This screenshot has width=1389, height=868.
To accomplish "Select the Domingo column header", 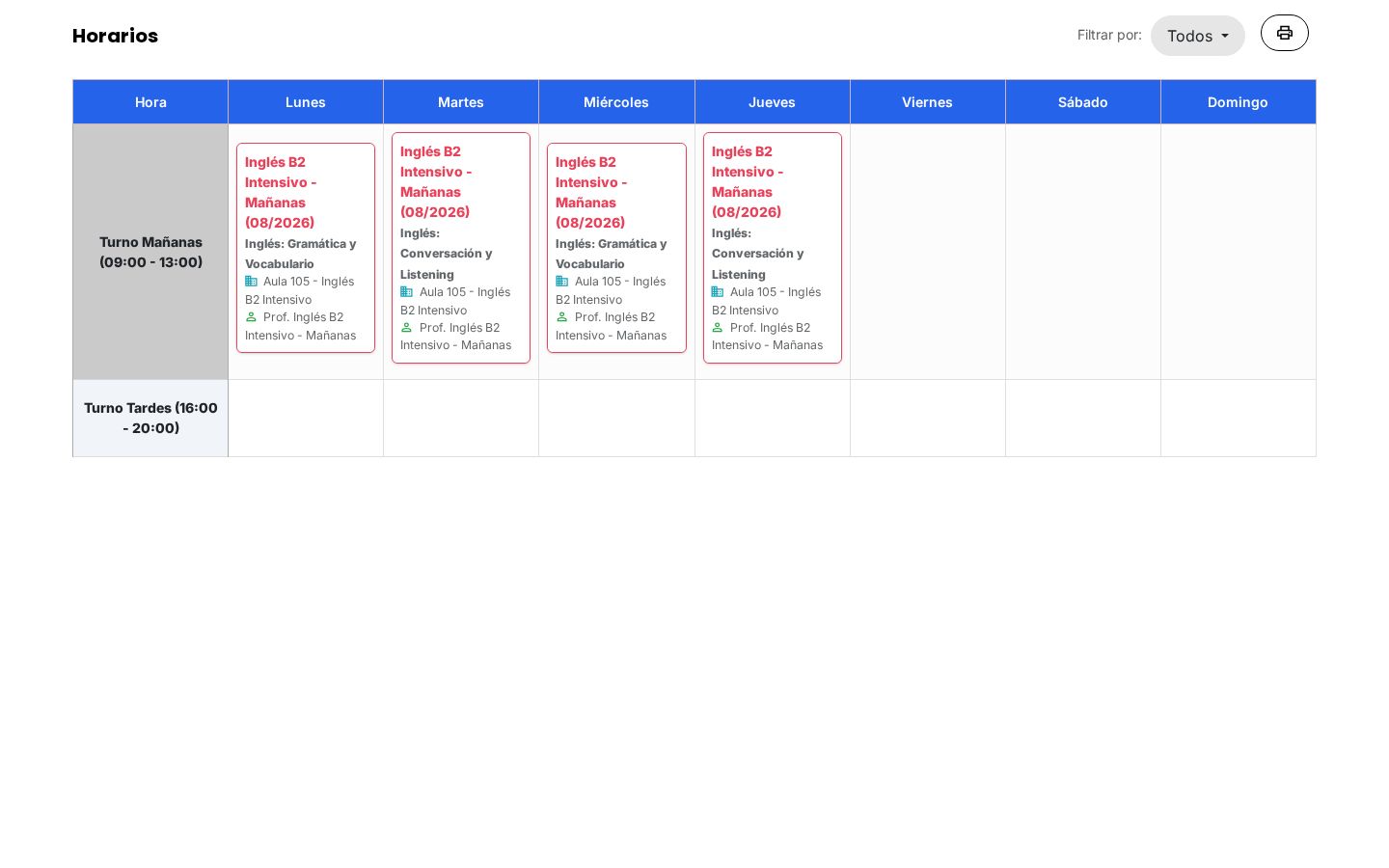I will coord(1239,102).
